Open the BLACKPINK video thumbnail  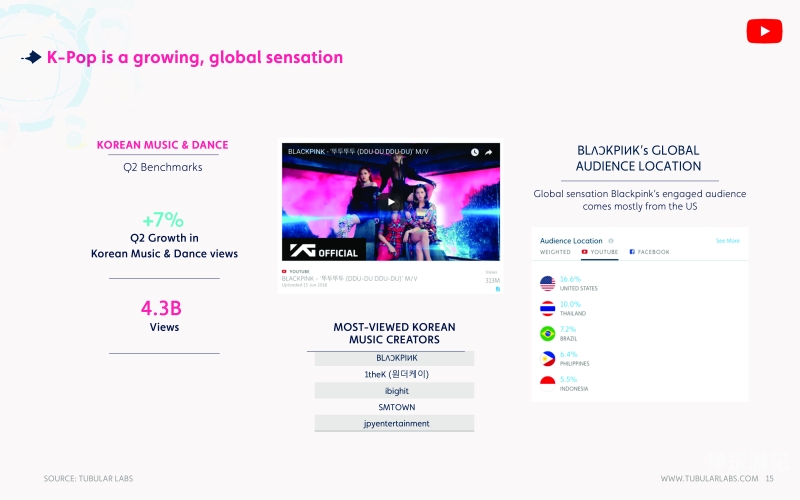391,202
